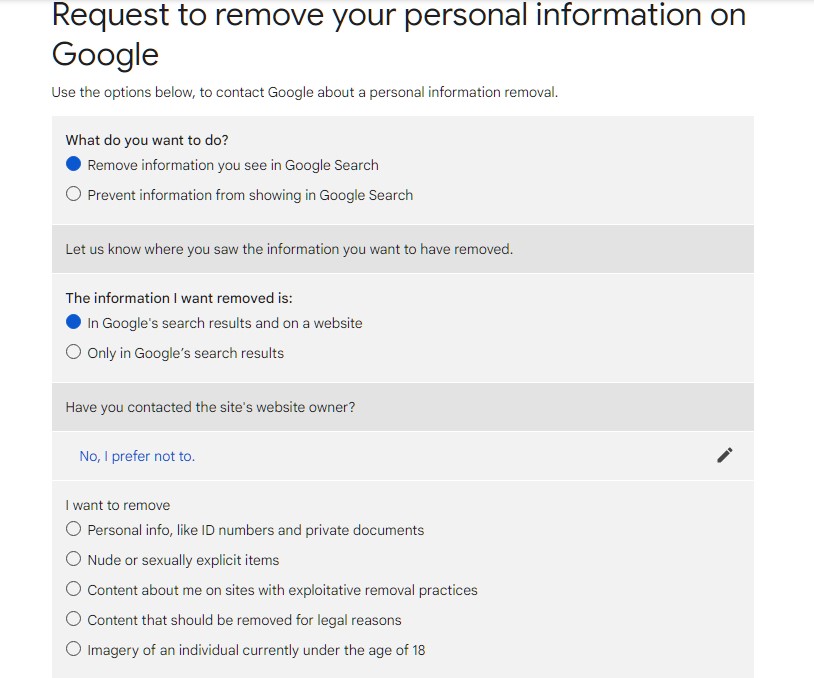Select 'Imagery of an individual currently under 18' radio circle
Image resolution: width=814 pixels, height=678 pixels.
coord(73,650)
